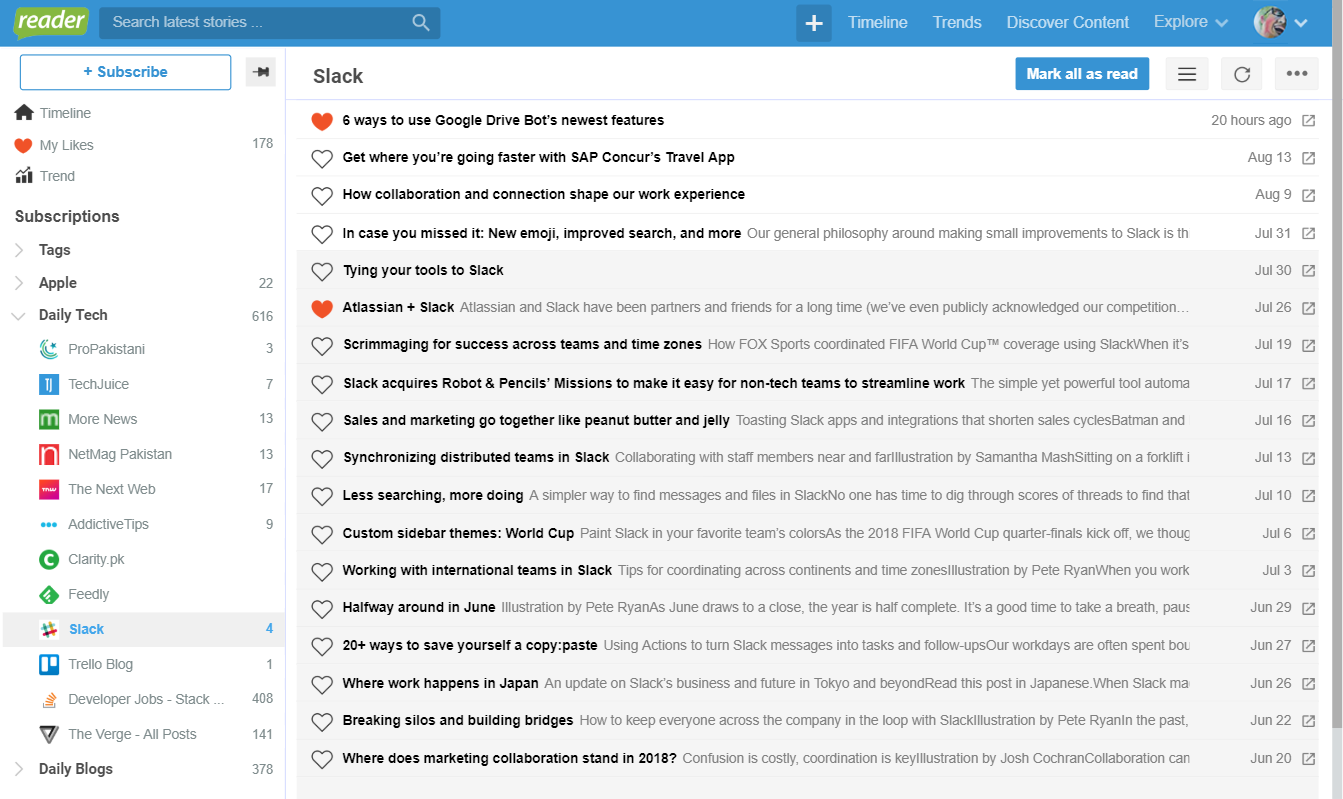
Task: Select the ProPakistani feed icon
Action: pos(49,349)
